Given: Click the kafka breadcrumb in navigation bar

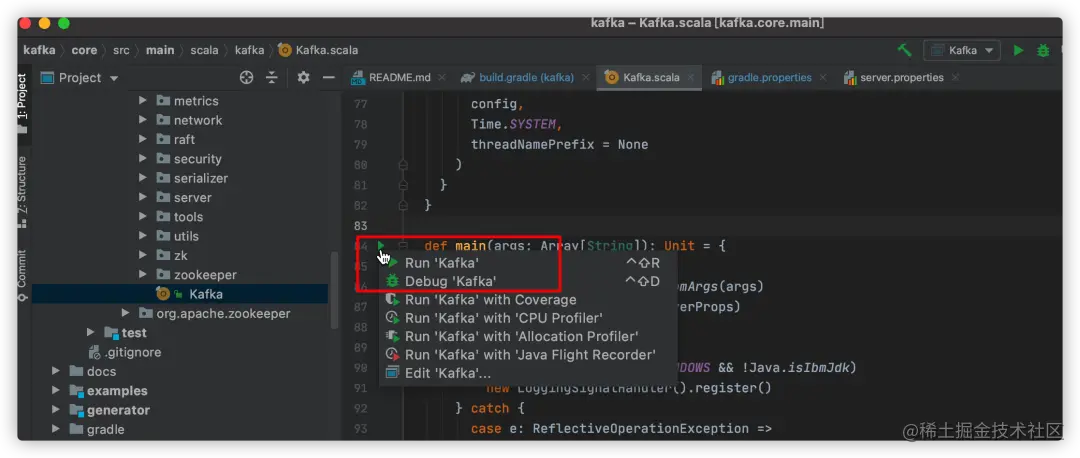Looking at the screenshot, I should [39, 50].
